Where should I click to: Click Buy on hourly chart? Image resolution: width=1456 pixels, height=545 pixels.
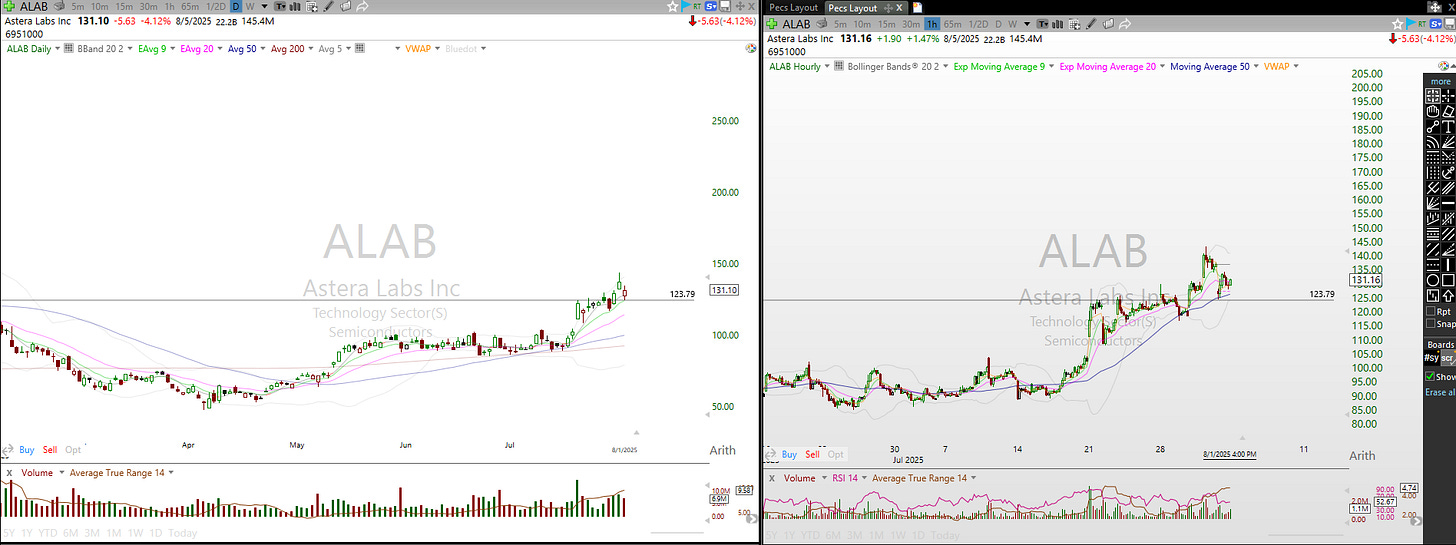[789, 454]
